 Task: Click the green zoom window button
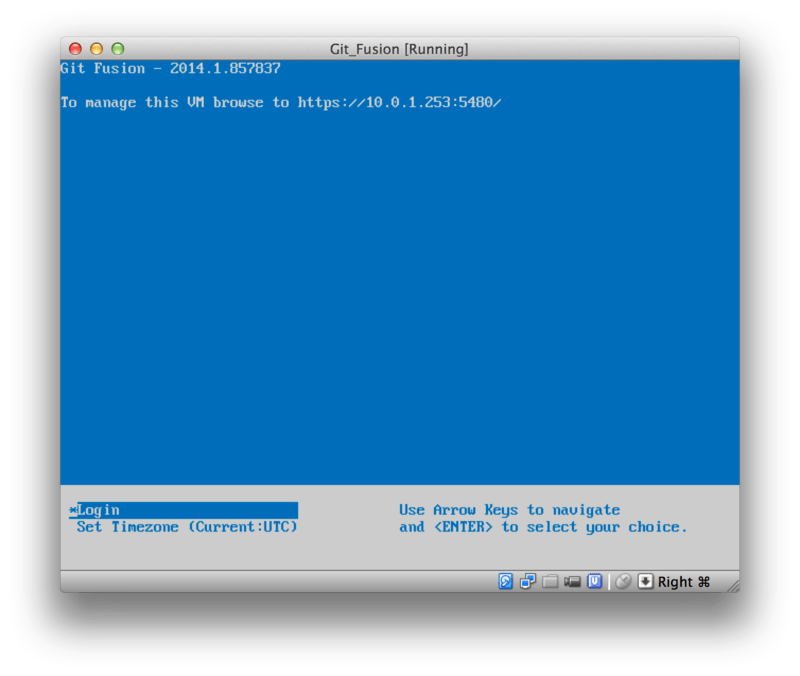(119, 48)
